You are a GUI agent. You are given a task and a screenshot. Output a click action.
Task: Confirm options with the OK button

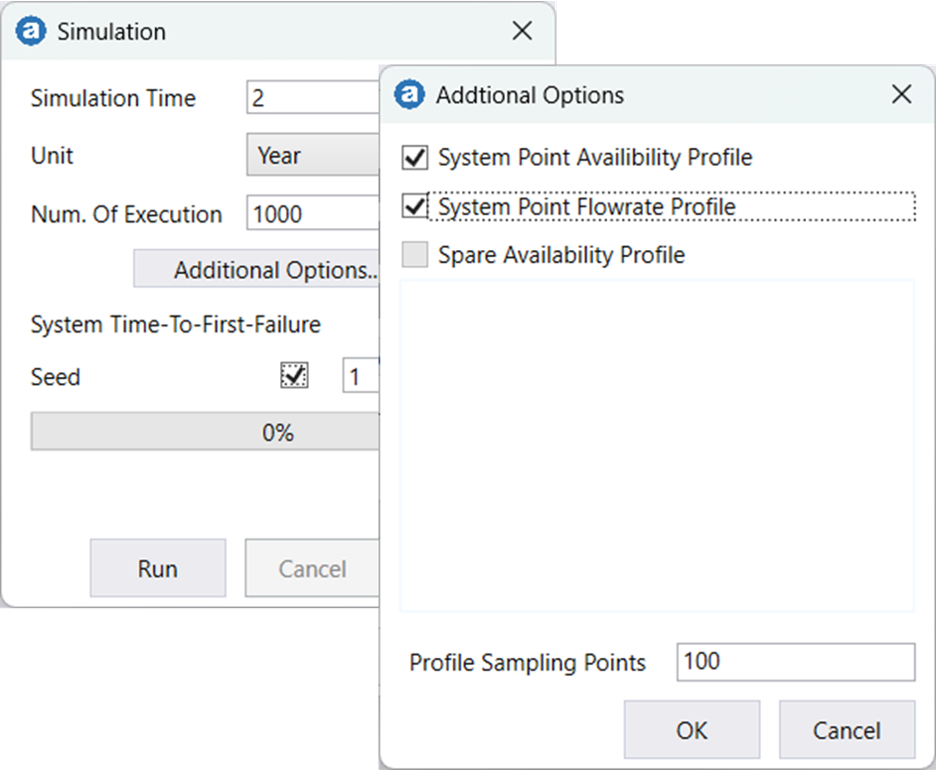[692, 729]
